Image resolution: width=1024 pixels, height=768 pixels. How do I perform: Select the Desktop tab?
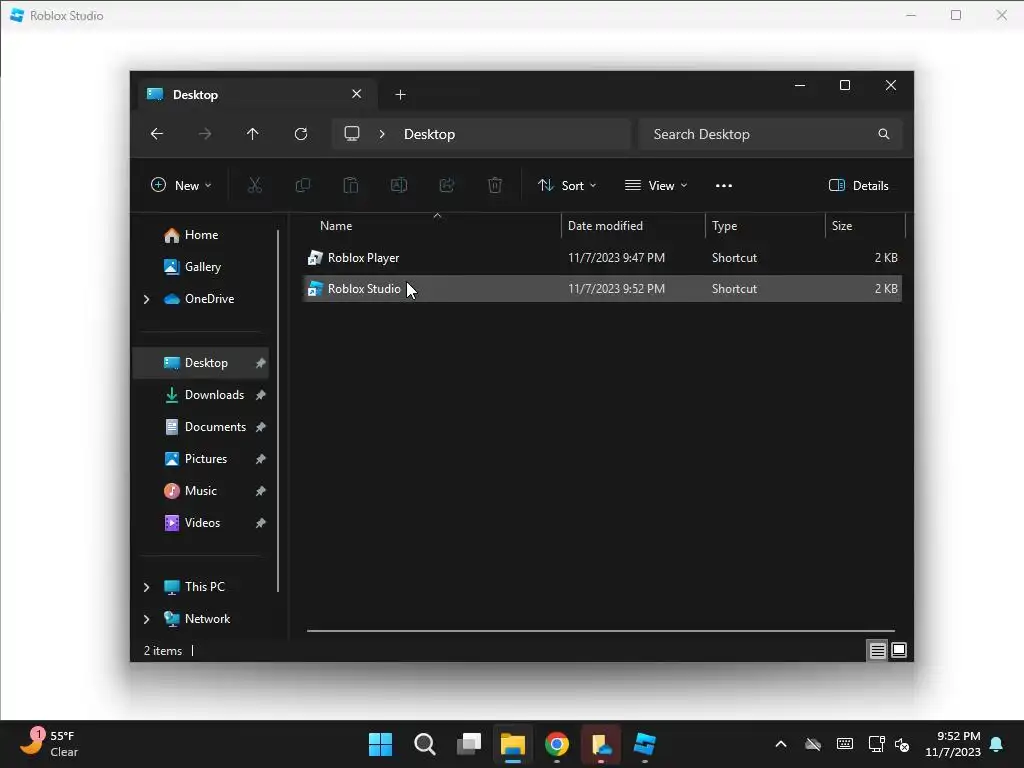point(255,95)
